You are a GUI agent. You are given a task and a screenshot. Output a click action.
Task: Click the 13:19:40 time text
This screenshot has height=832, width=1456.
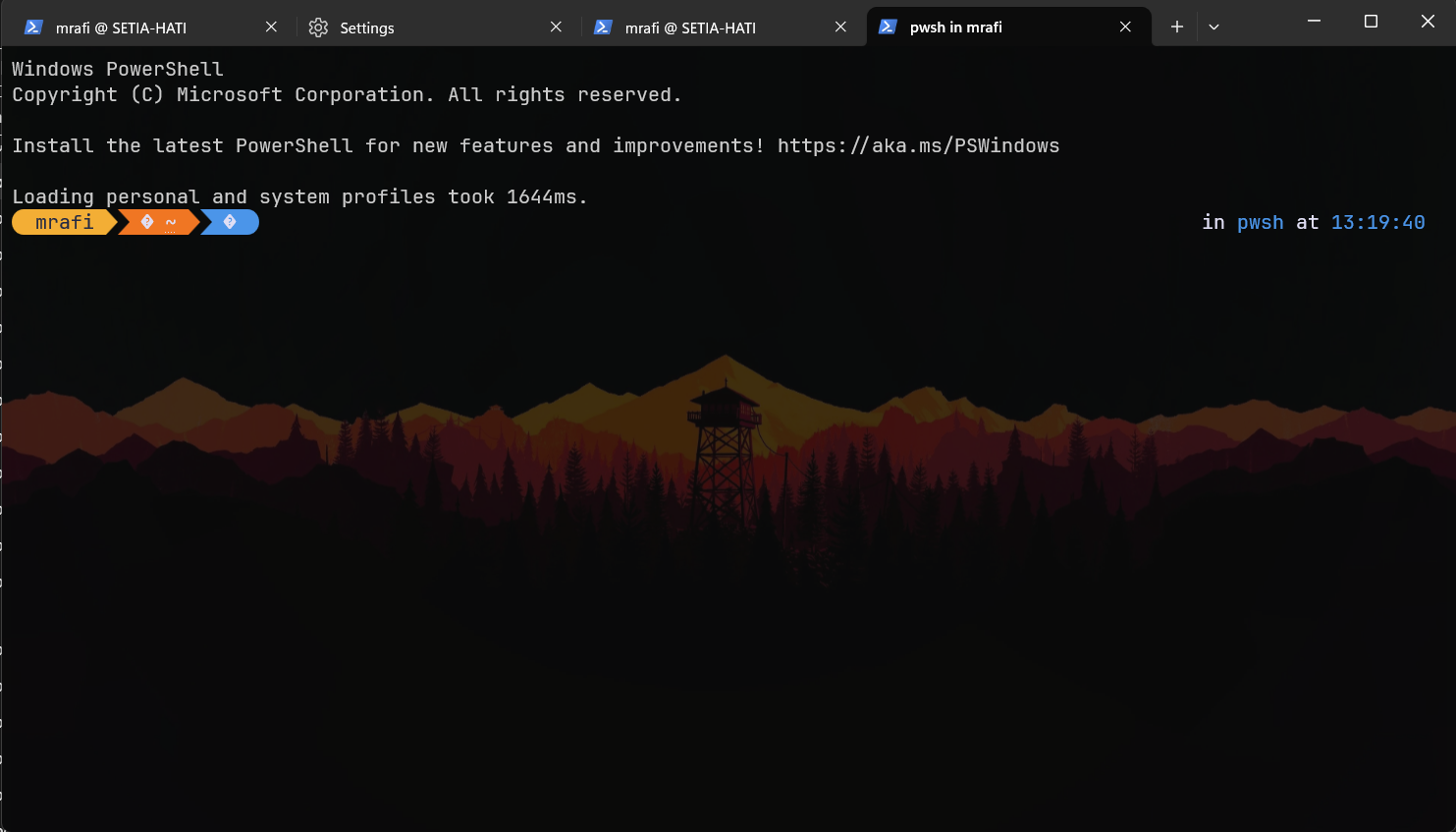(x=1377, y=222)
